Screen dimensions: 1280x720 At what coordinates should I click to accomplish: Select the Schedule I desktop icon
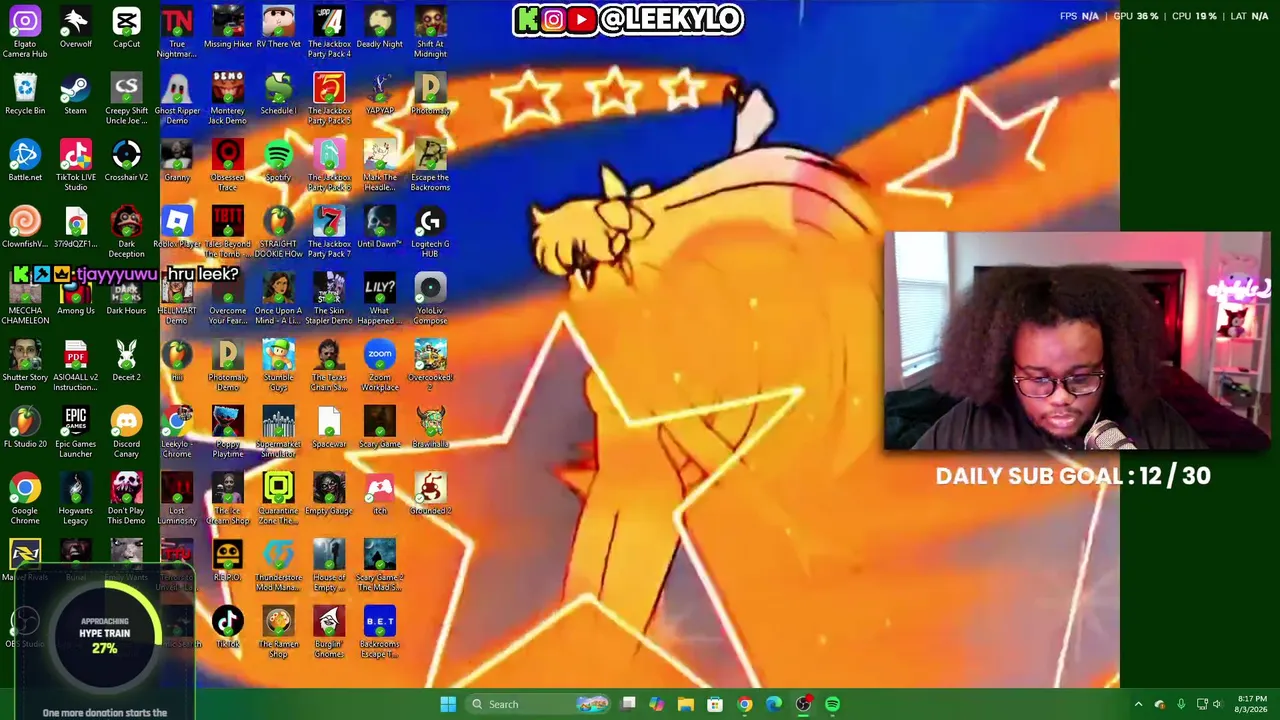click(x=278, y=94)
